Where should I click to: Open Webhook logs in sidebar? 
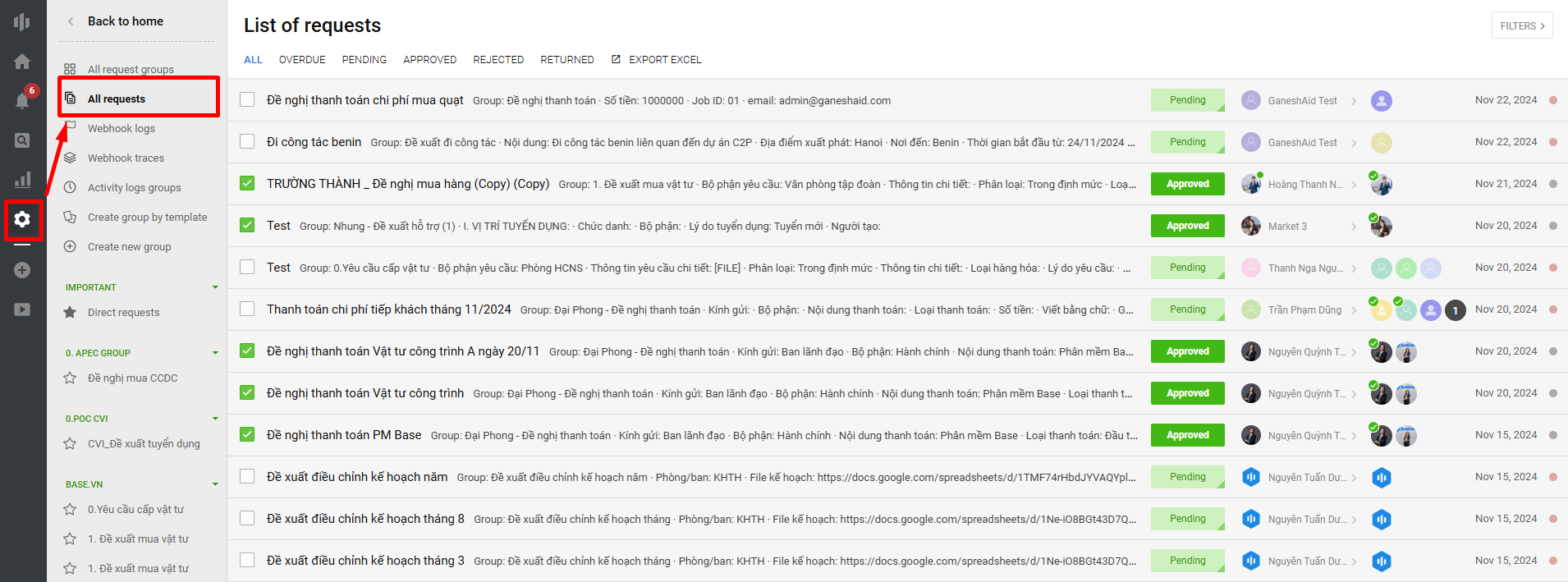[x=121, y=128]
